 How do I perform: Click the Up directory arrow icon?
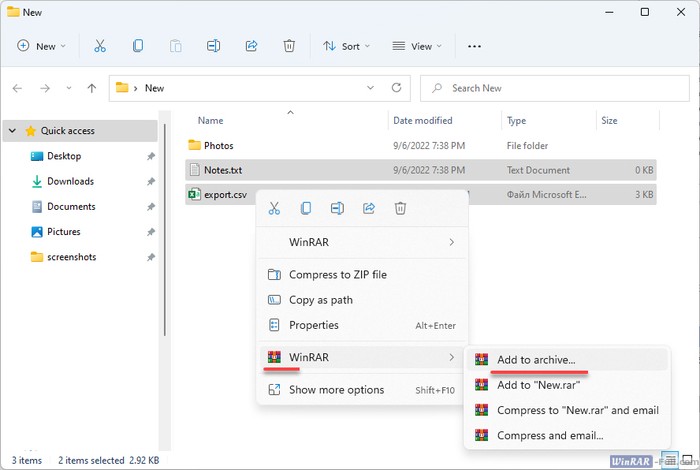tap(92, 88)
